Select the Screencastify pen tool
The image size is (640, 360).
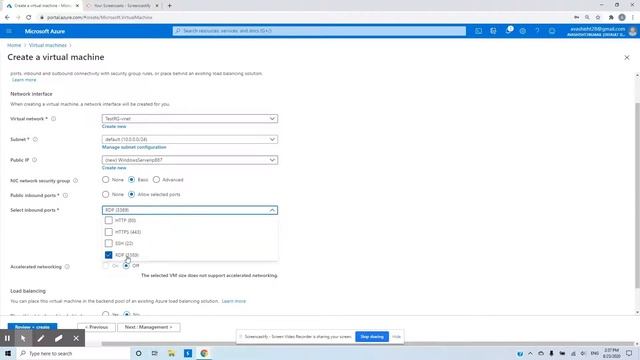41,338
